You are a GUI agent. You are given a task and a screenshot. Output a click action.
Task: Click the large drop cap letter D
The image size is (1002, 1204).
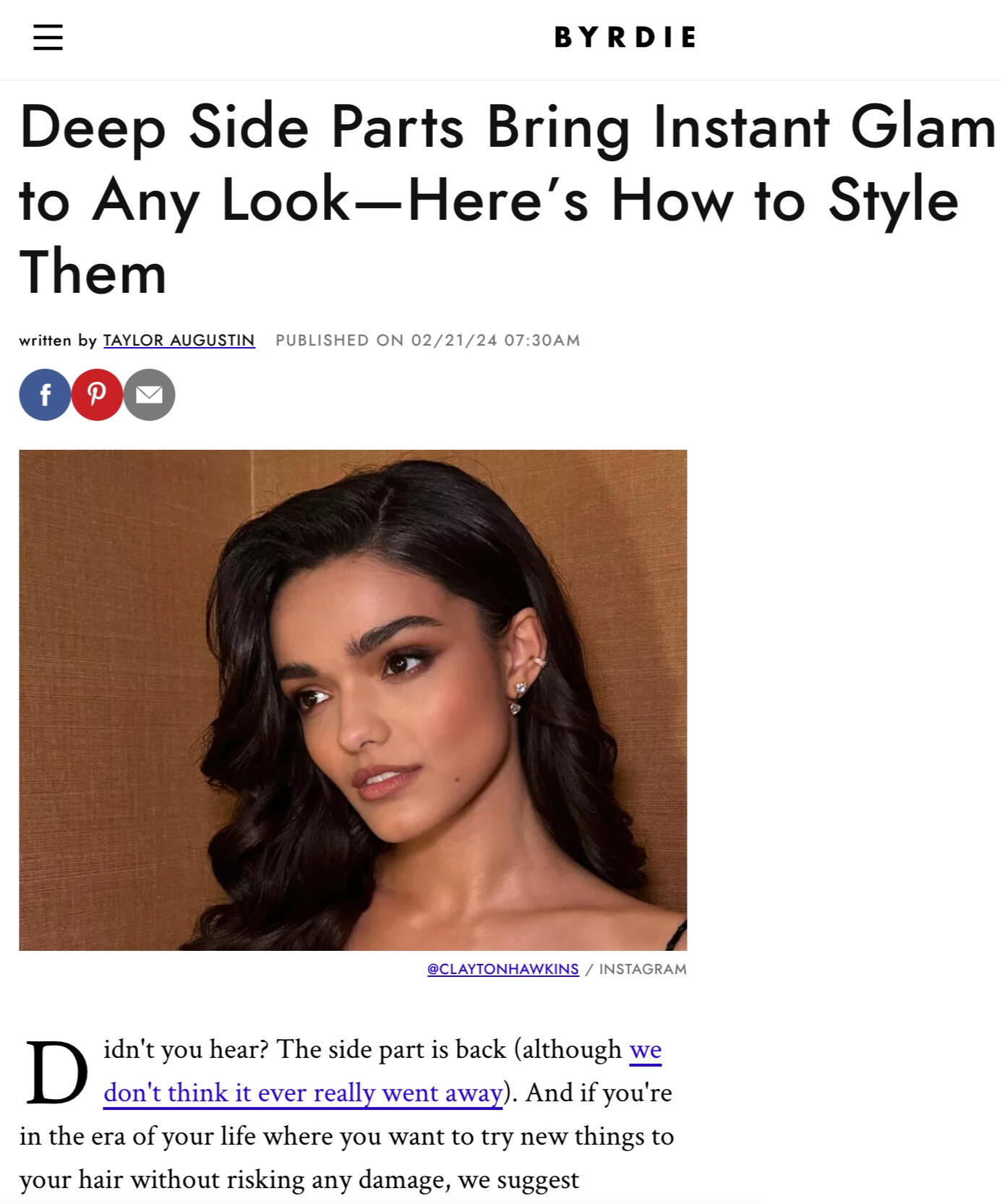coord(56,1072)
